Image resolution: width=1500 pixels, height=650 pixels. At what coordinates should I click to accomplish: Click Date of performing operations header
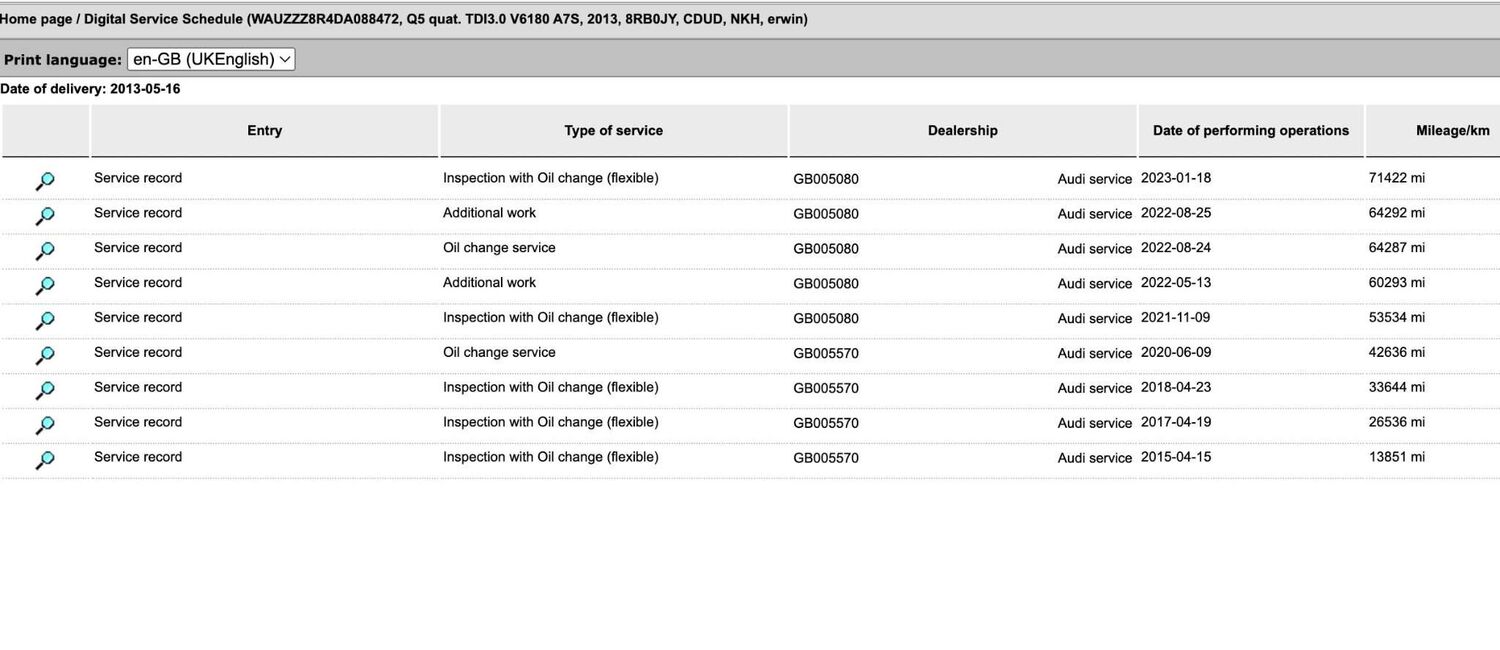1250,131
